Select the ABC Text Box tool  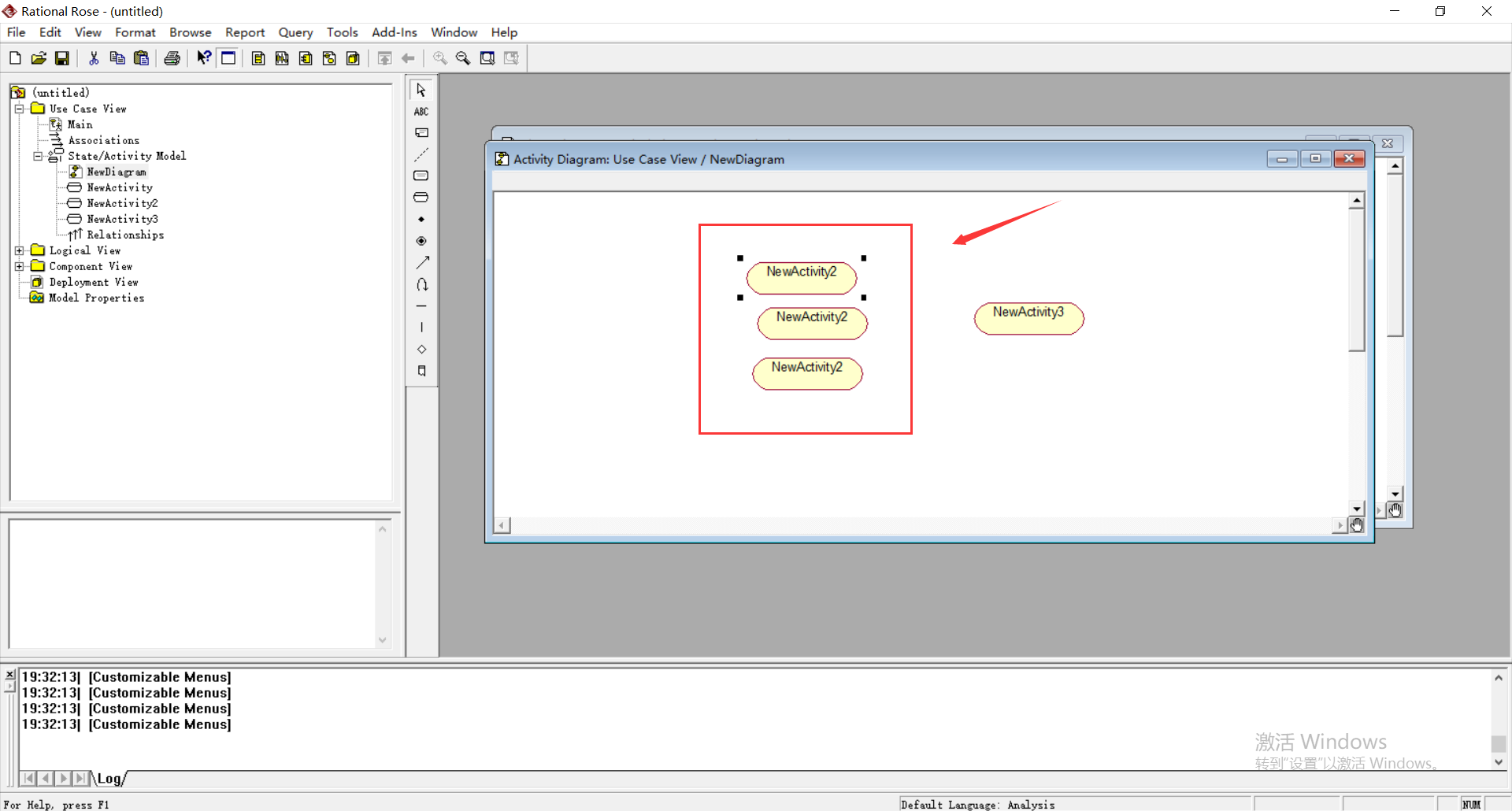(421, 112)
